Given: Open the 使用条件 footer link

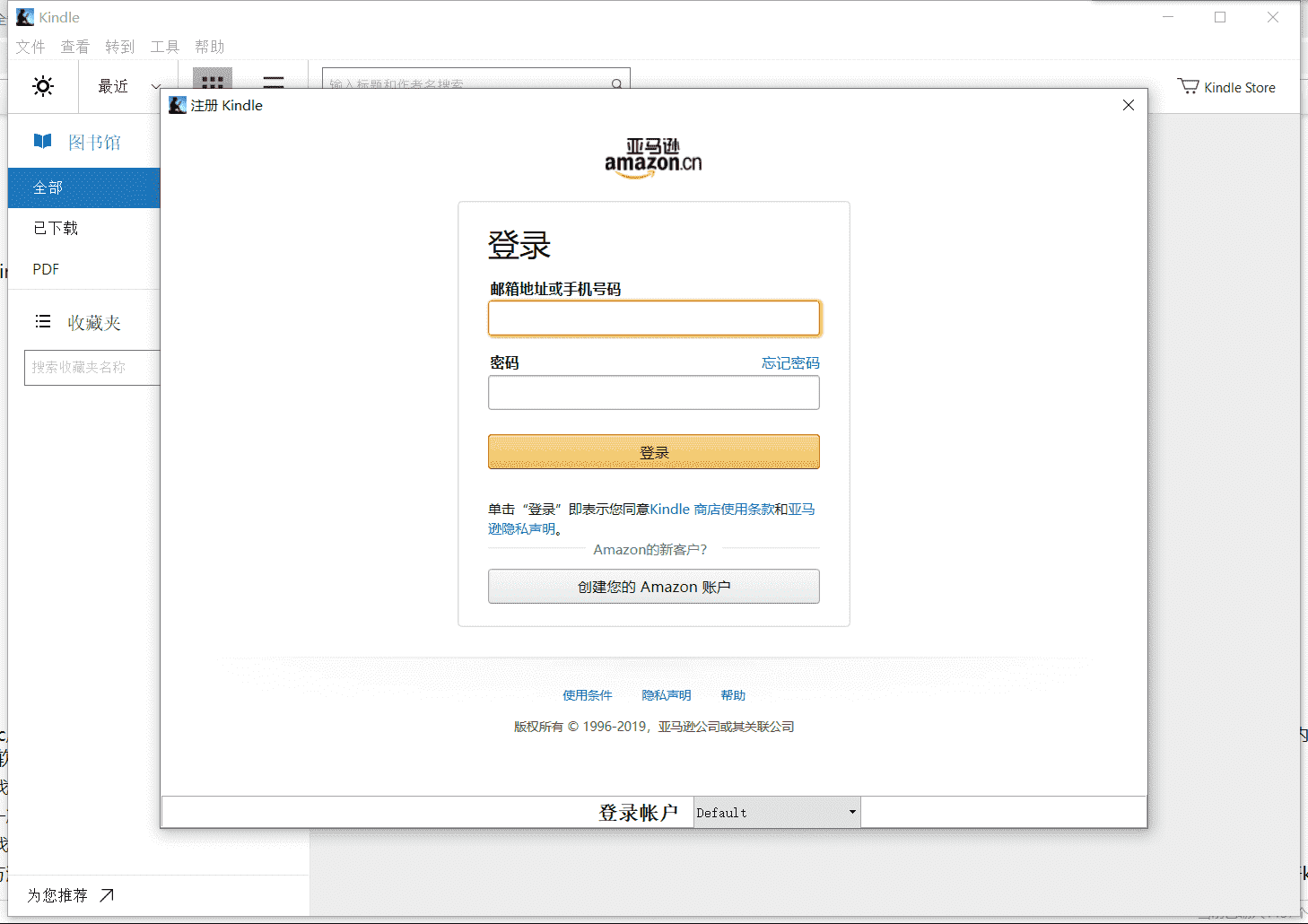Looking at the screenshot, I should [588, 695].
